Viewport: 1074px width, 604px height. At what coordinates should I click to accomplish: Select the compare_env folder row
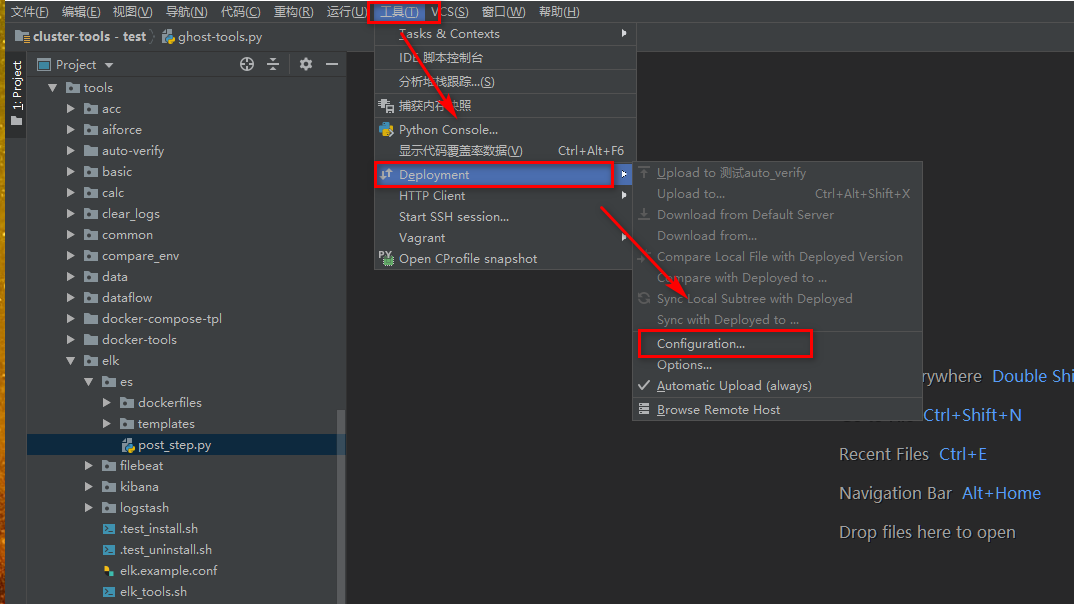(185, 255)
